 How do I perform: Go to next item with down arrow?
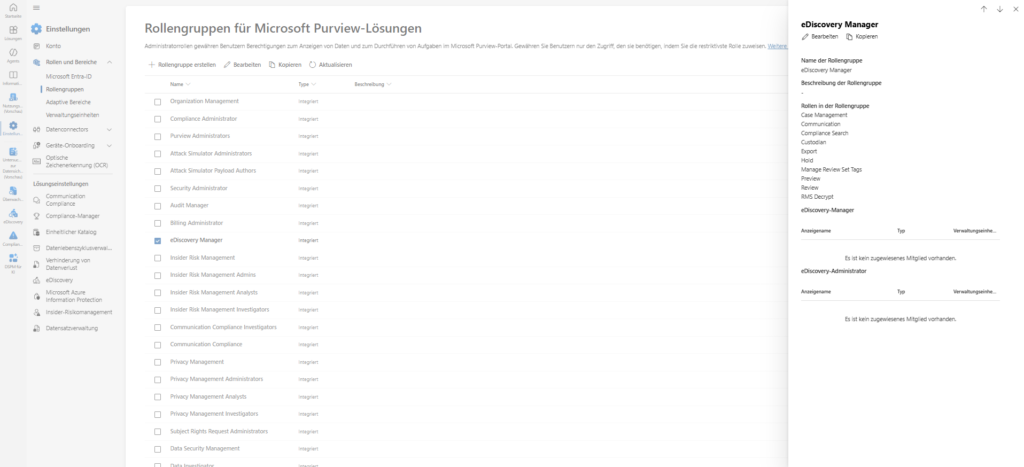tap(1000, 9)
